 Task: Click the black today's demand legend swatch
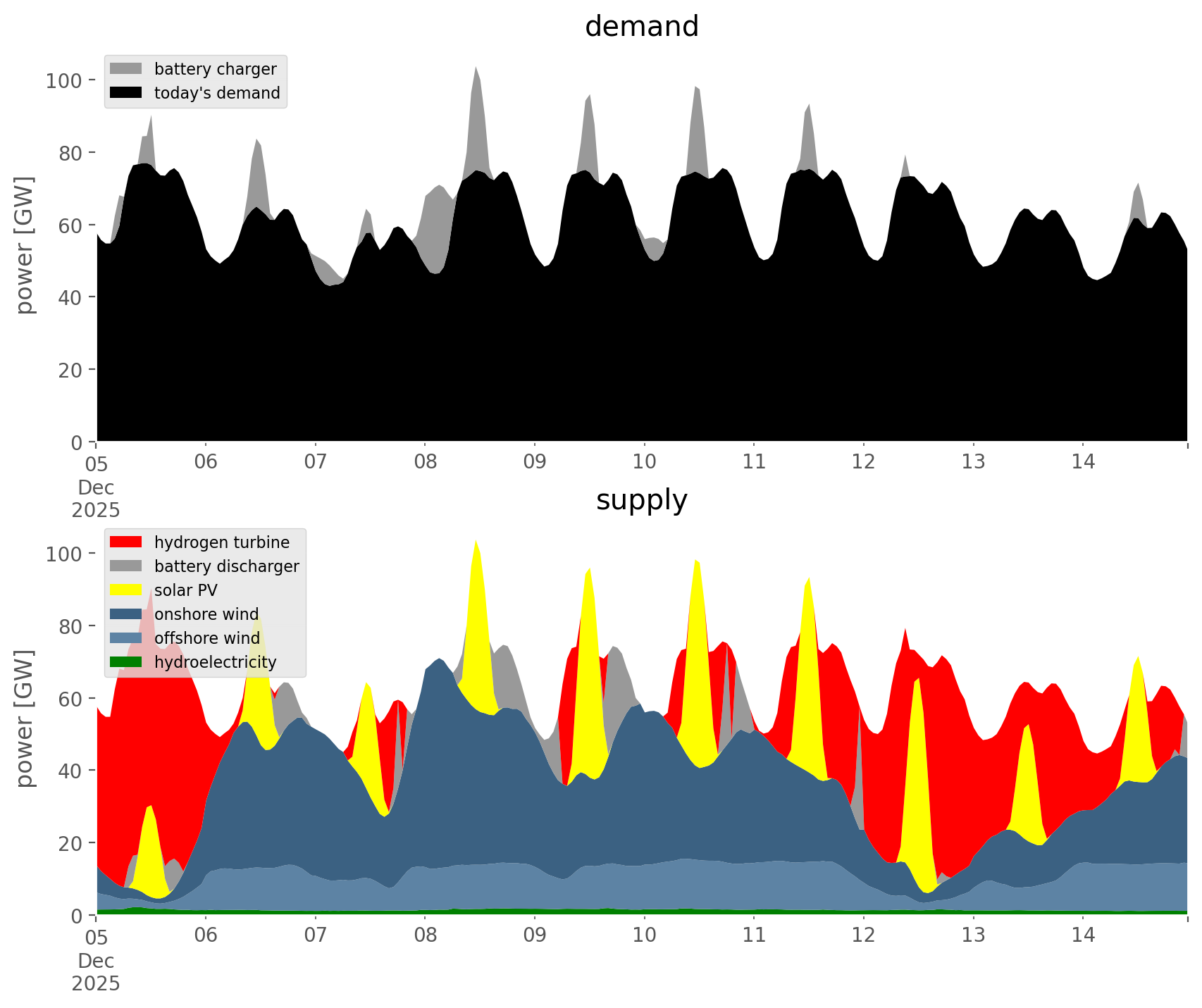[126, 93]
